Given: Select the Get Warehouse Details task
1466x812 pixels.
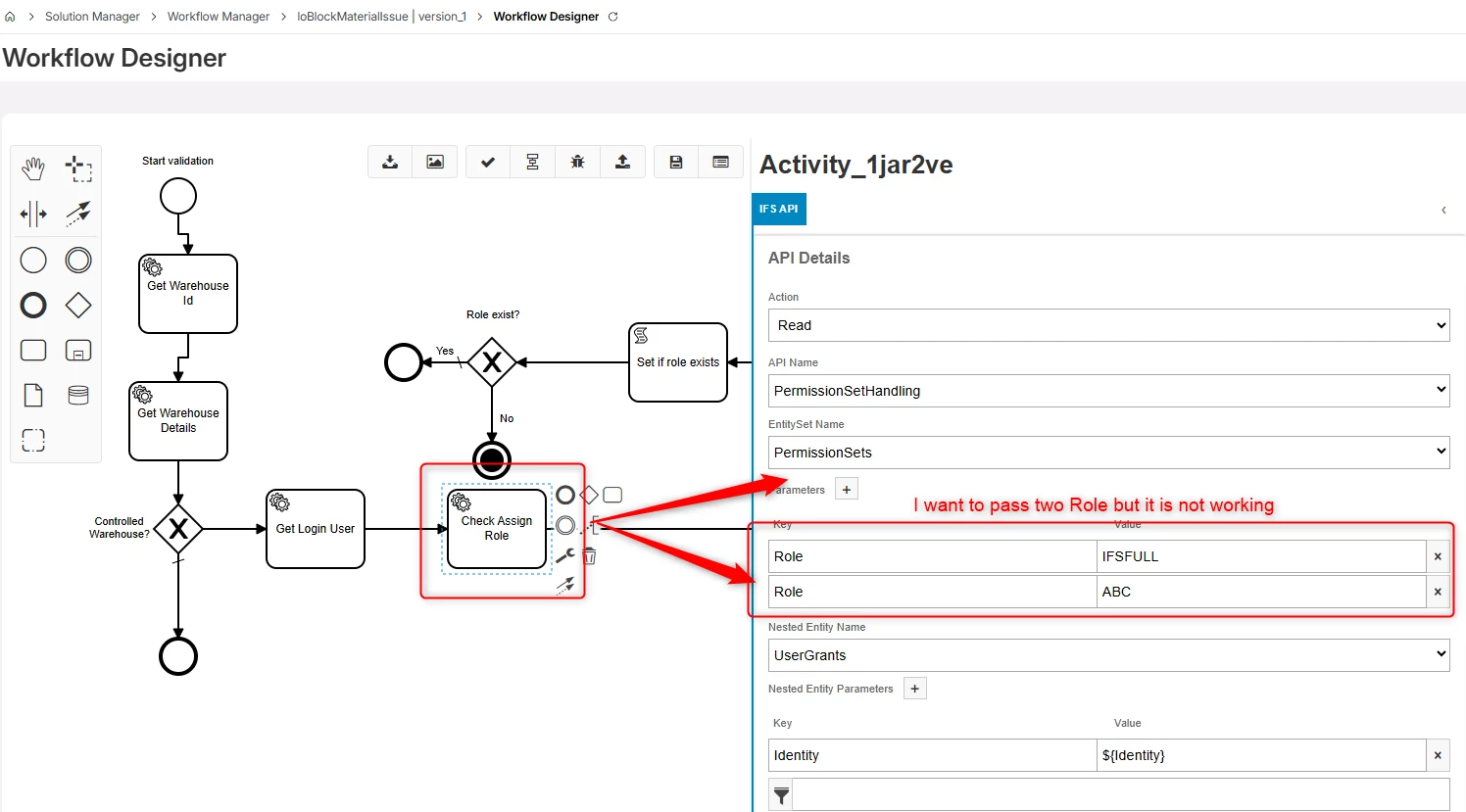Looking at the screenshot, I should [178, 421].
